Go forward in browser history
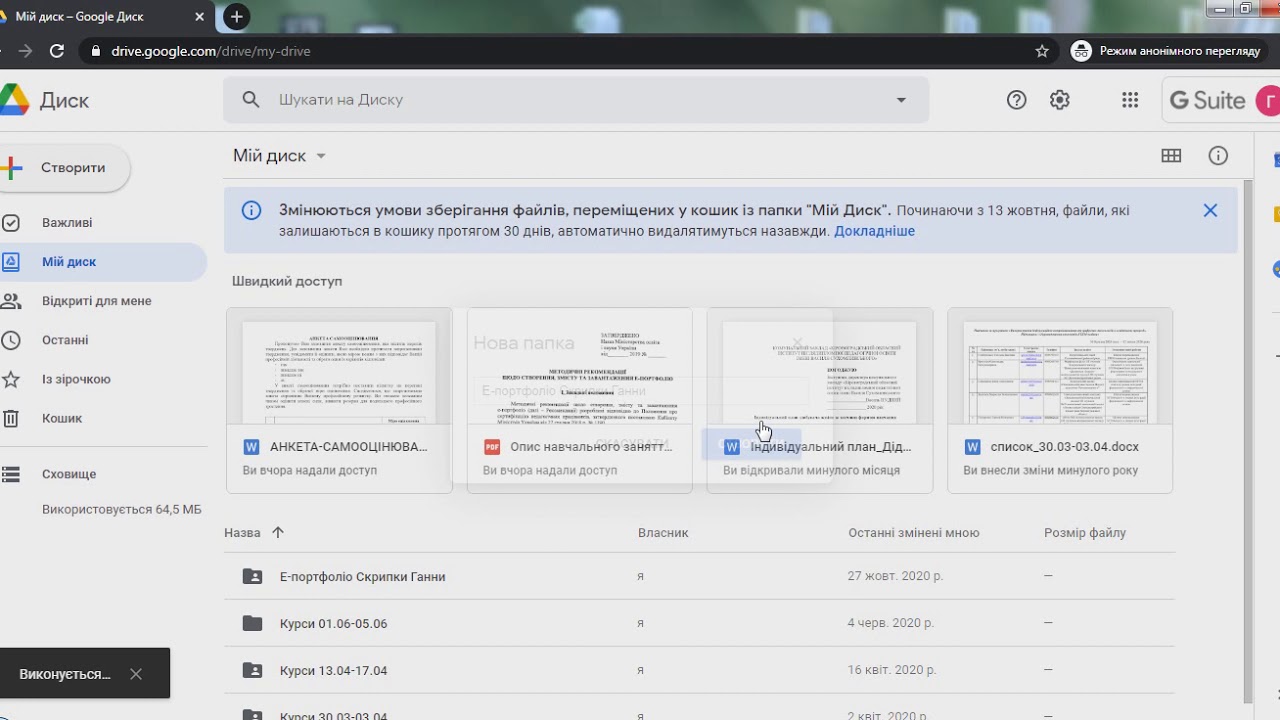The image size is (1280, 720). coord(24,51)
